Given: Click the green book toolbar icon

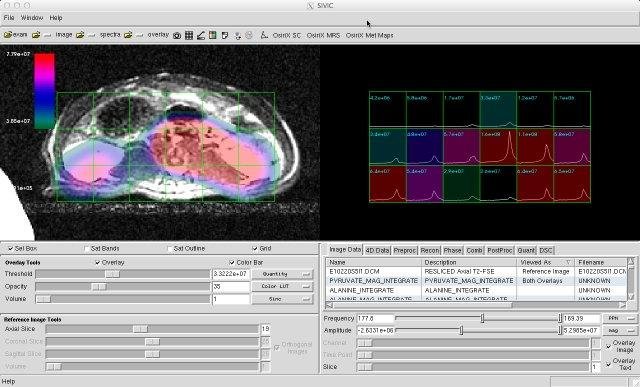Looking at the screenshot, I should click(x=213, y=36).
